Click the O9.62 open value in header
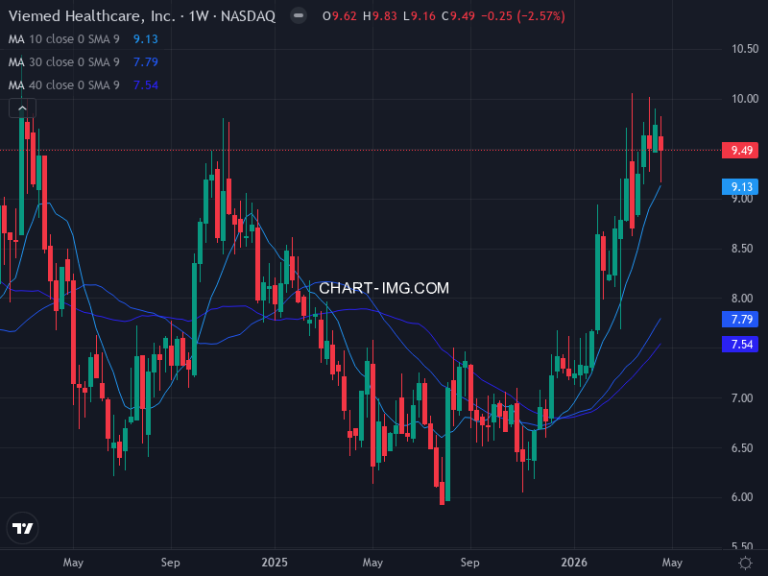The image size is (768, 576). point(339,16)
